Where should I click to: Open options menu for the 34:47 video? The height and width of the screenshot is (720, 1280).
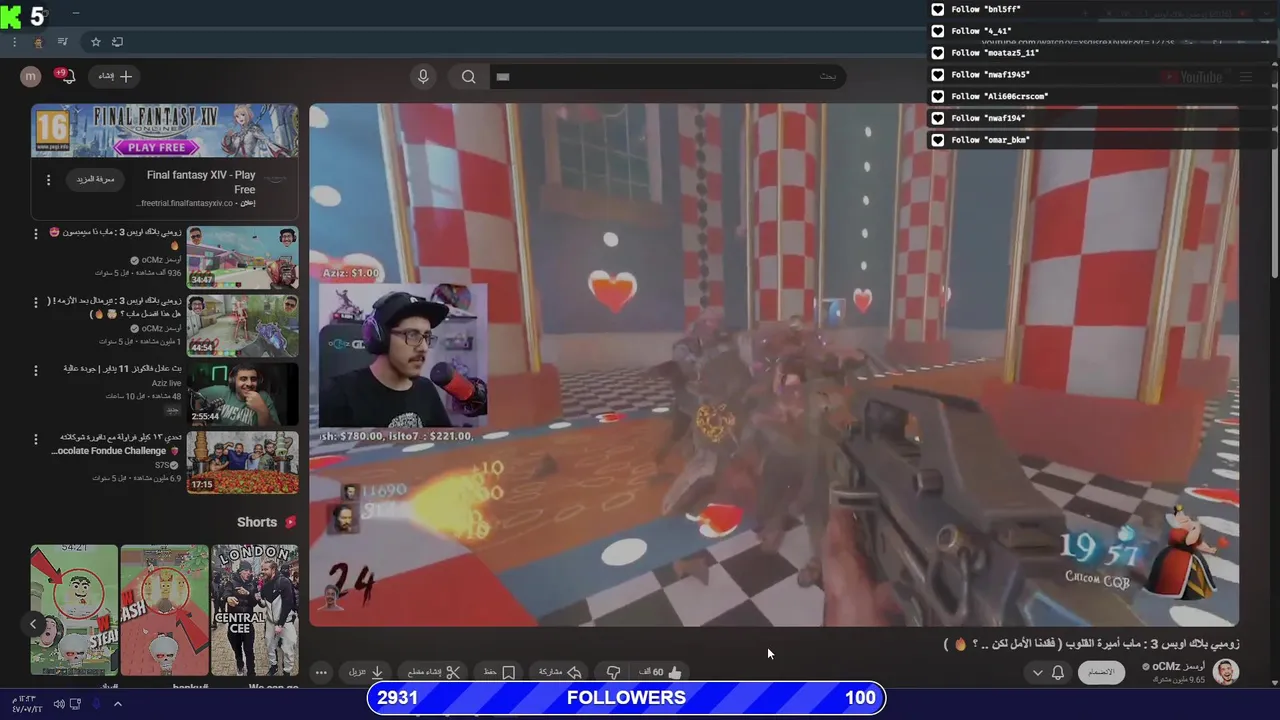[x=37, y=233]
